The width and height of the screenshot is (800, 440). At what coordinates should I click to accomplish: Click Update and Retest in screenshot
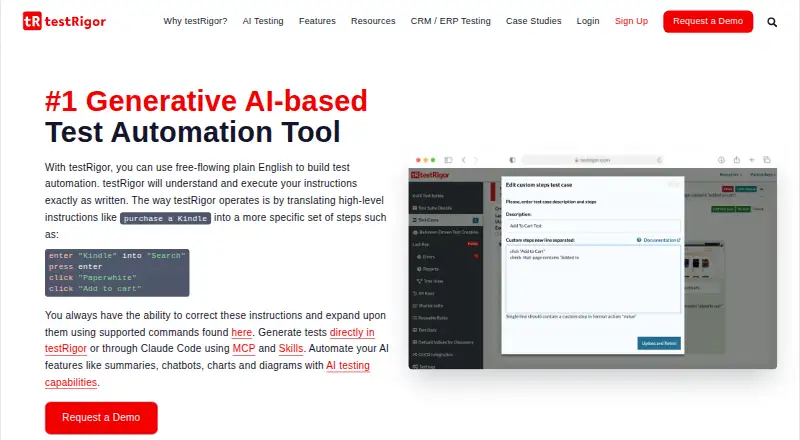[659, 343]
